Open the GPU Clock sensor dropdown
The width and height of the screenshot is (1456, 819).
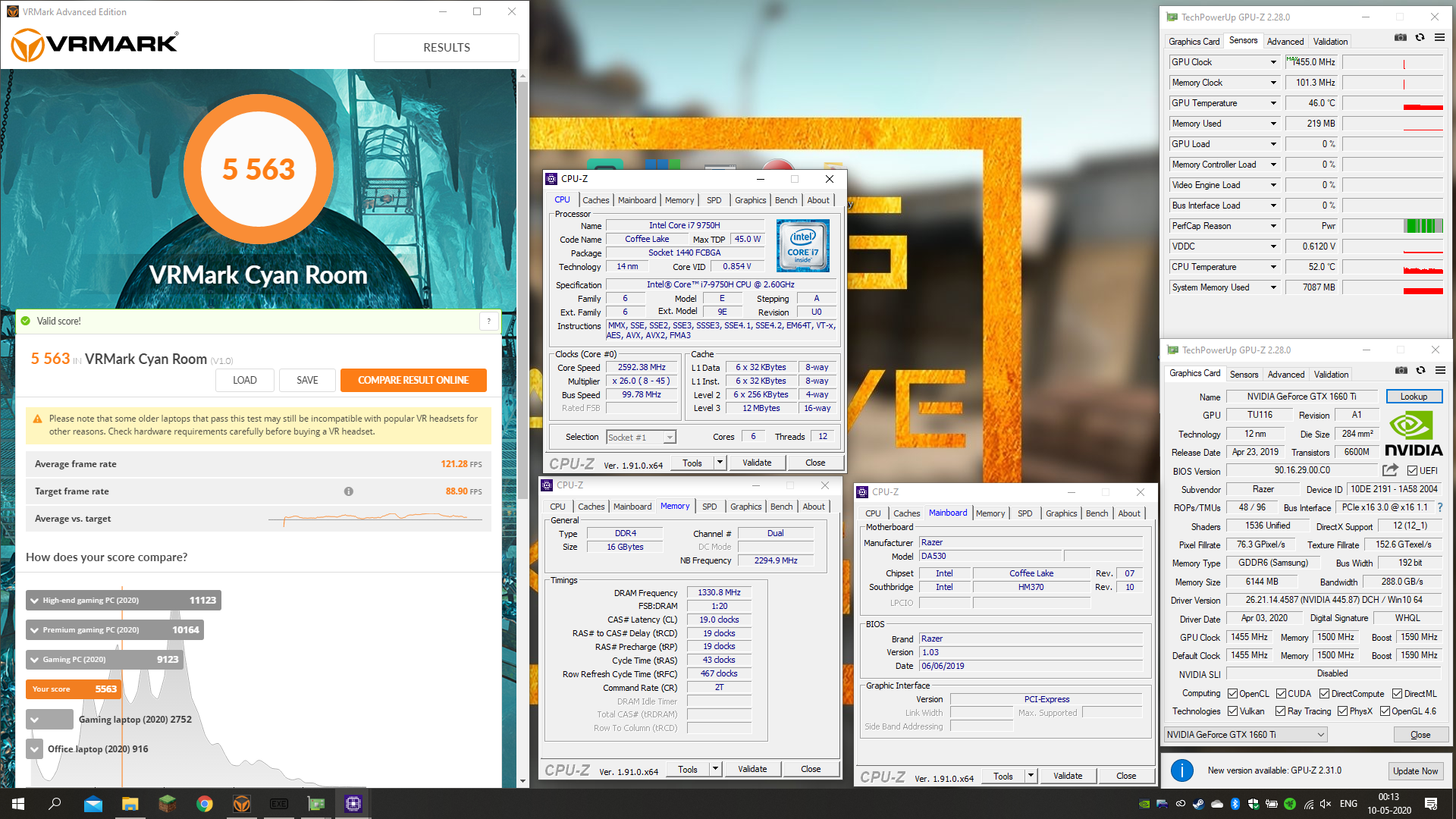click(x=1273, y=62)
